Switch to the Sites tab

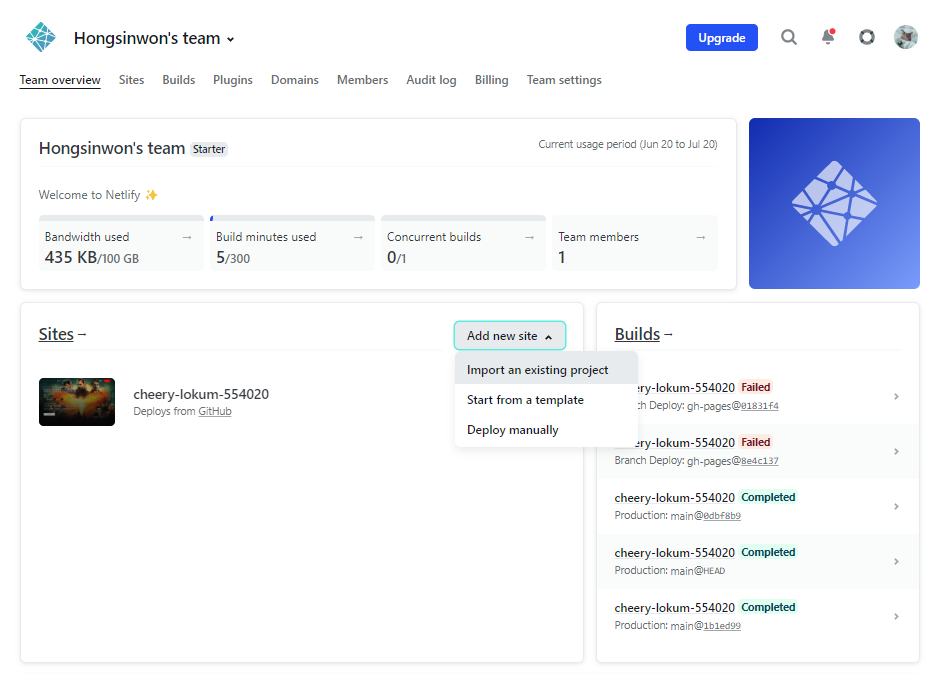[x=131, y=80]
